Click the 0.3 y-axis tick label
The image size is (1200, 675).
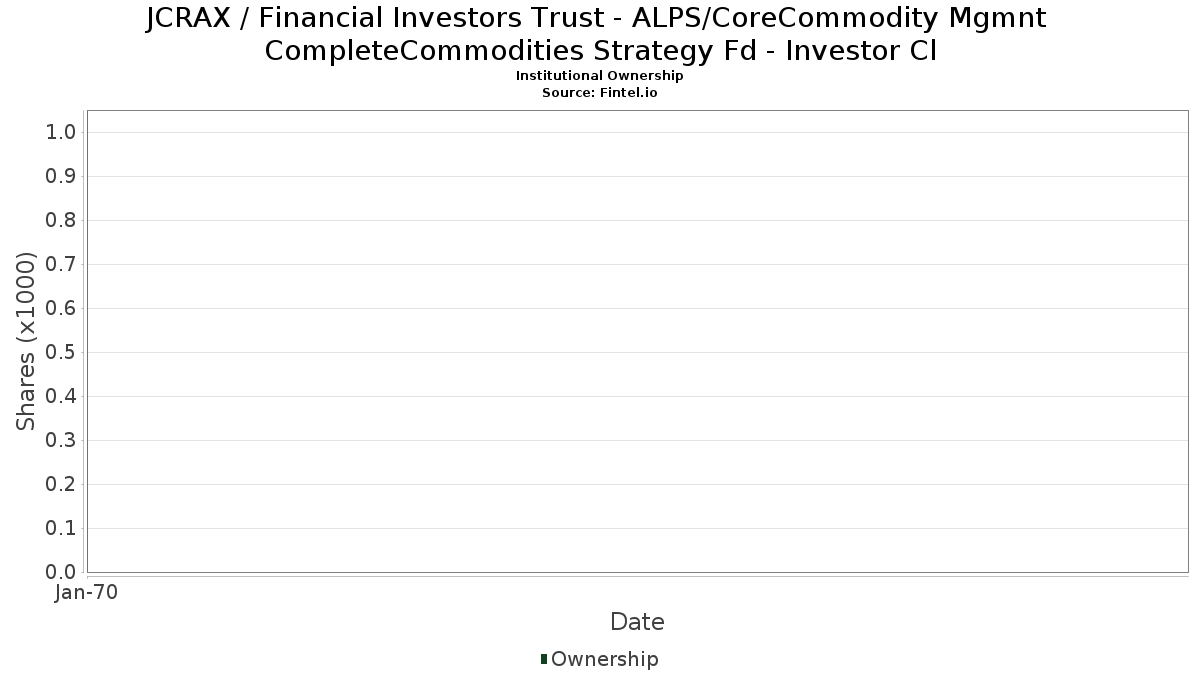[x=61, y=441]
